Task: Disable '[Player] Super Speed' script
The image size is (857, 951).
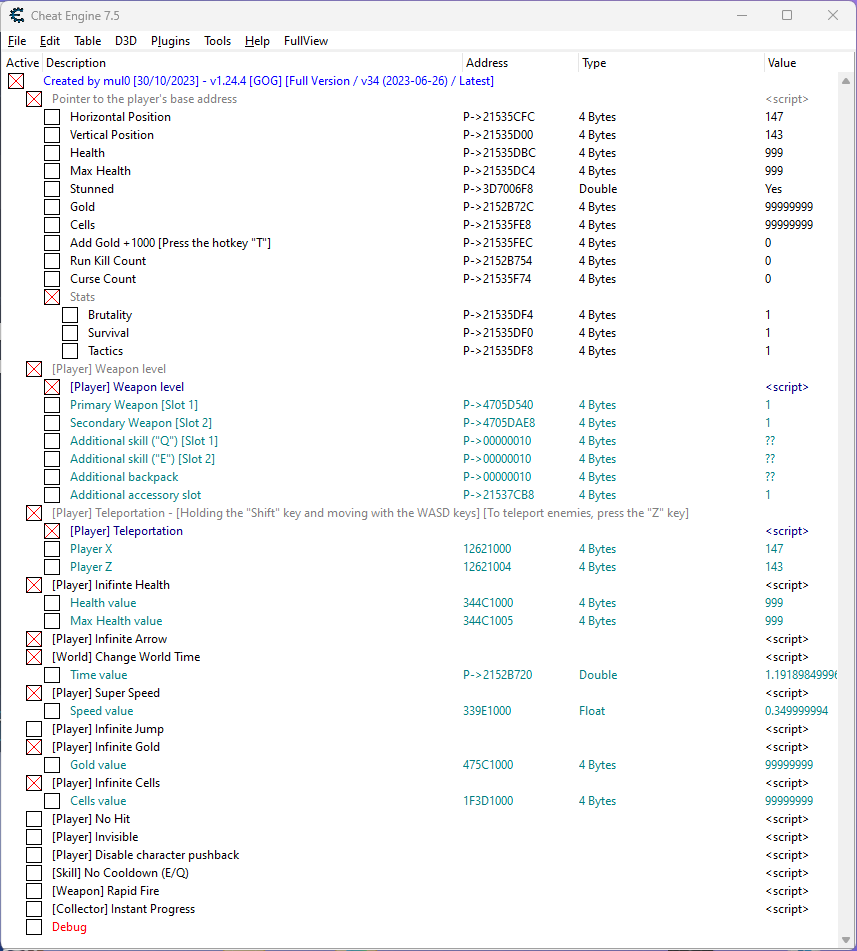Action: pos(34,693)
